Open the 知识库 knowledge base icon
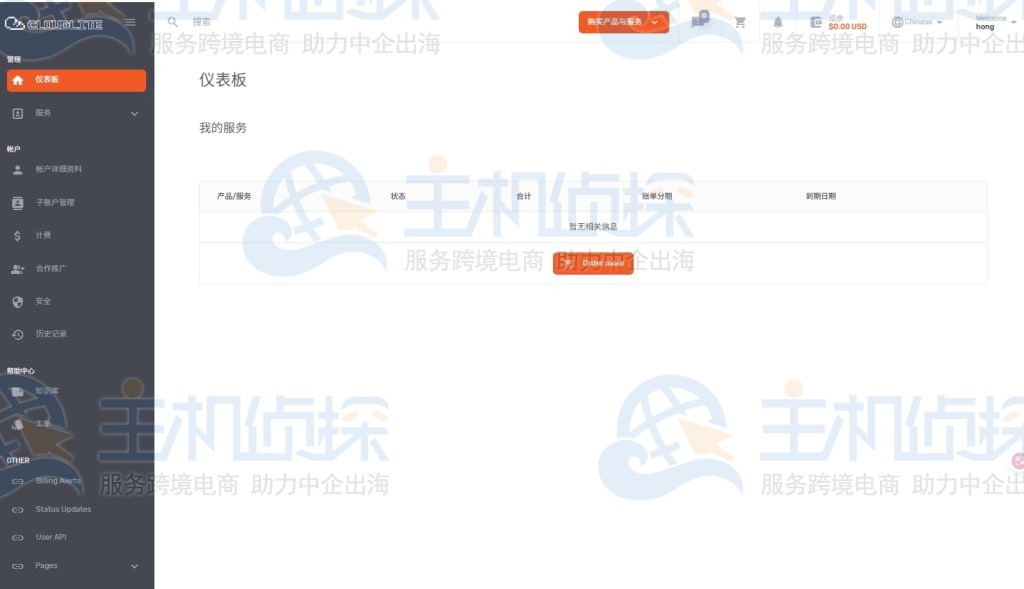This screenshot has height=589, width=1024. [17, 392]
